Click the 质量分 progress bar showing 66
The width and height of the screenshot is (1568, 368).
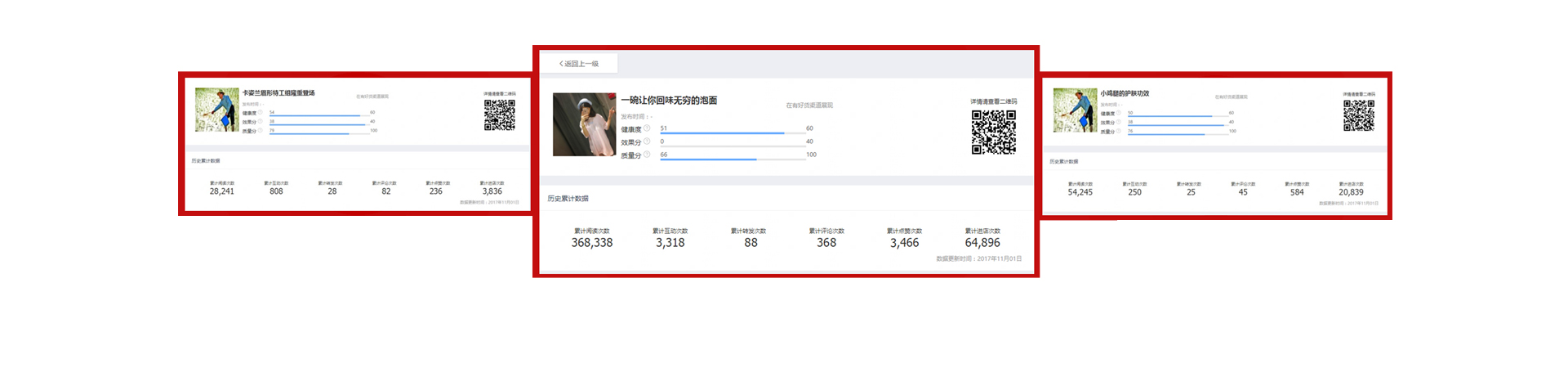coord(708,159)
